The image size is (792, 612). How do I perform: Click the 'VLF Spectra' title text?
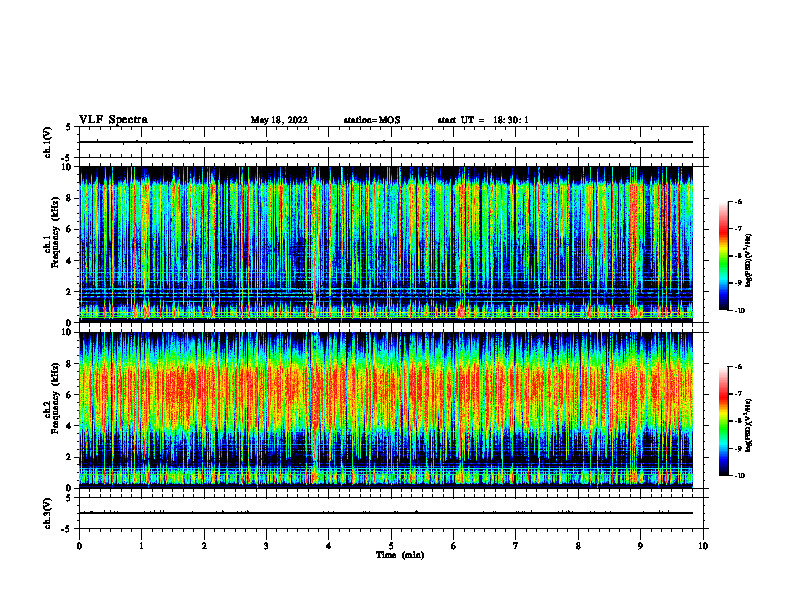point(113,120)
